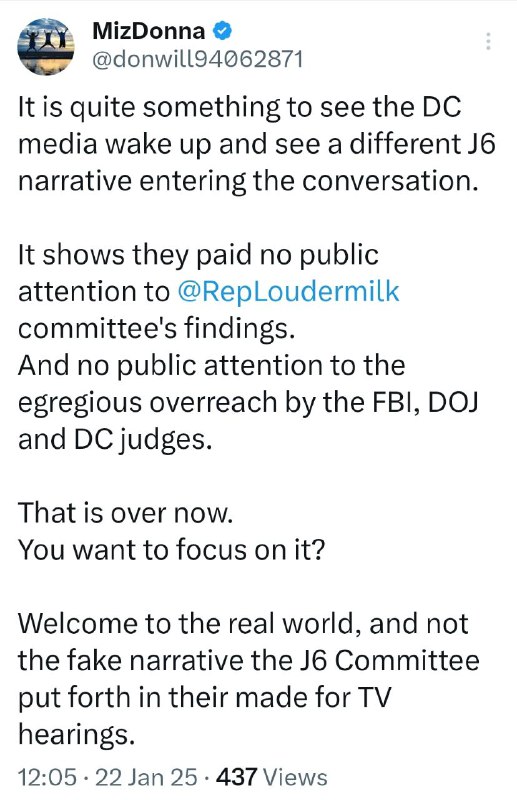Click the 22 Jan 25 date
This screenshot has width=517, height=800.
click(x=146, y=777)
